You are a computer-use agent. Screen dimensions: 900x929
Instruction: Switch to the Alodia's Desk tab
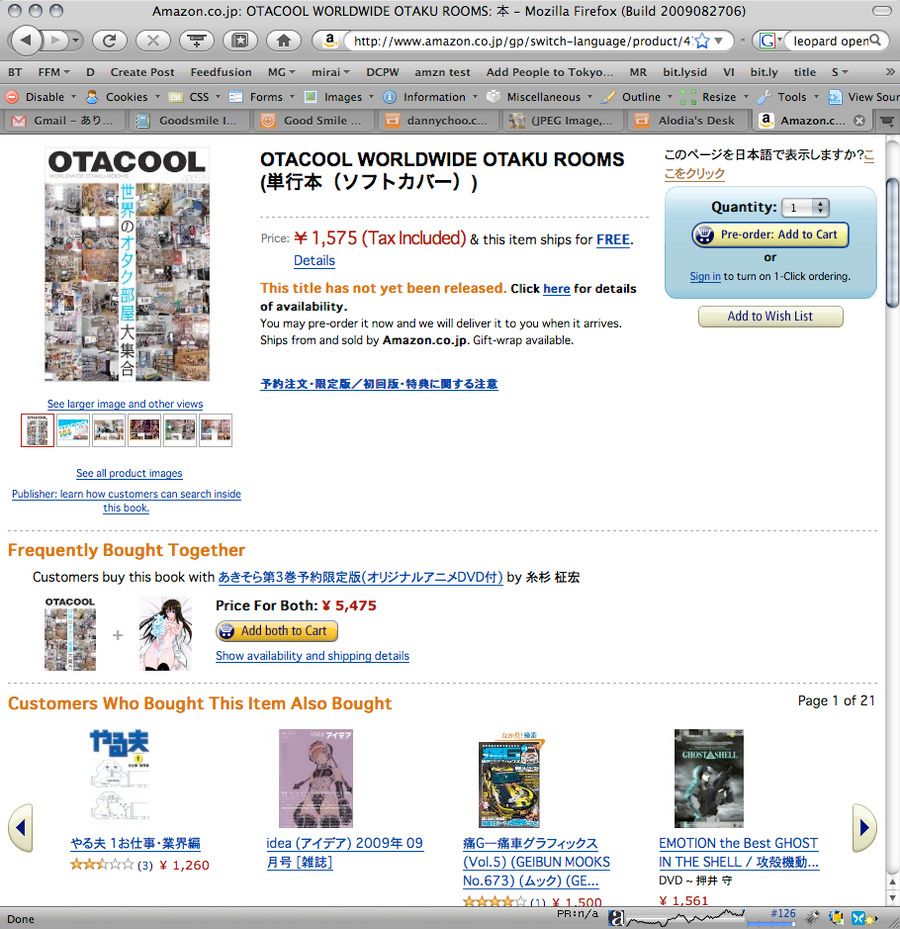point(687,121)
